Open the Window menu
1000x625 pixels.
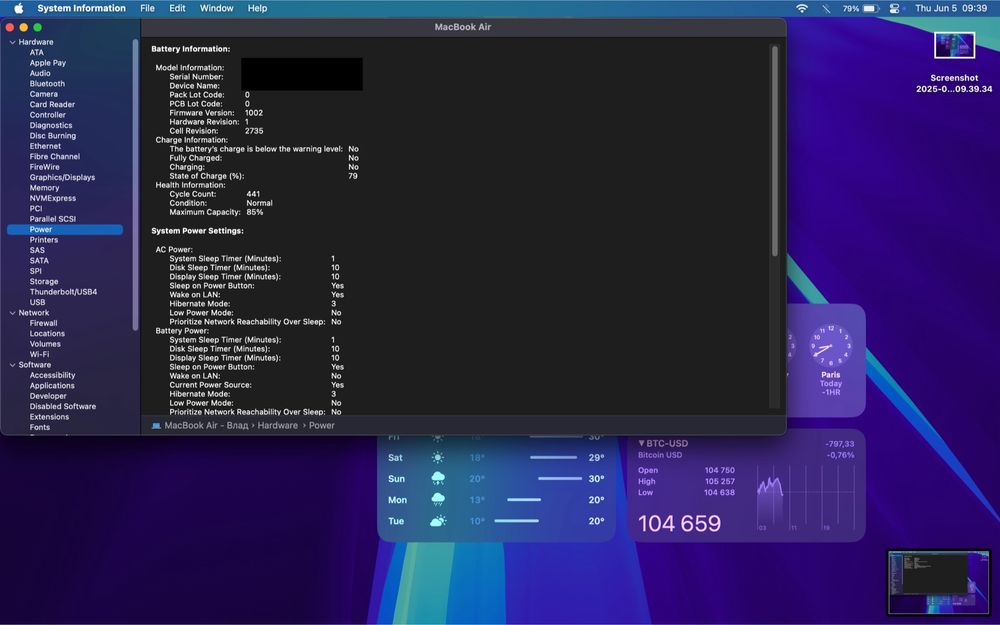point(216,8)
